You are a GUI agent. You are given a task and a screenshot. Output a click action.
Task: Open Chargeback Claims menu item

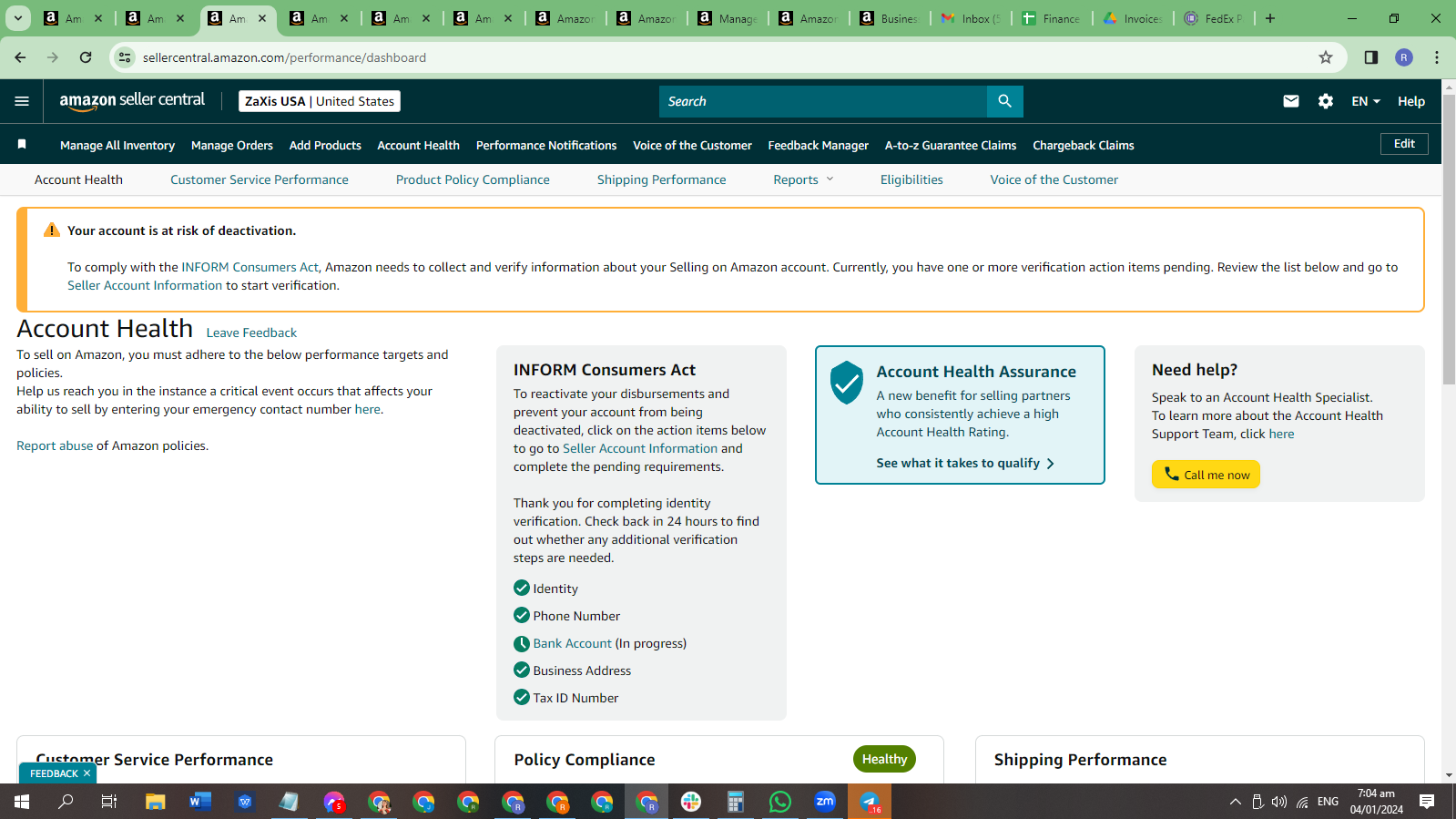coord(1084,145)
